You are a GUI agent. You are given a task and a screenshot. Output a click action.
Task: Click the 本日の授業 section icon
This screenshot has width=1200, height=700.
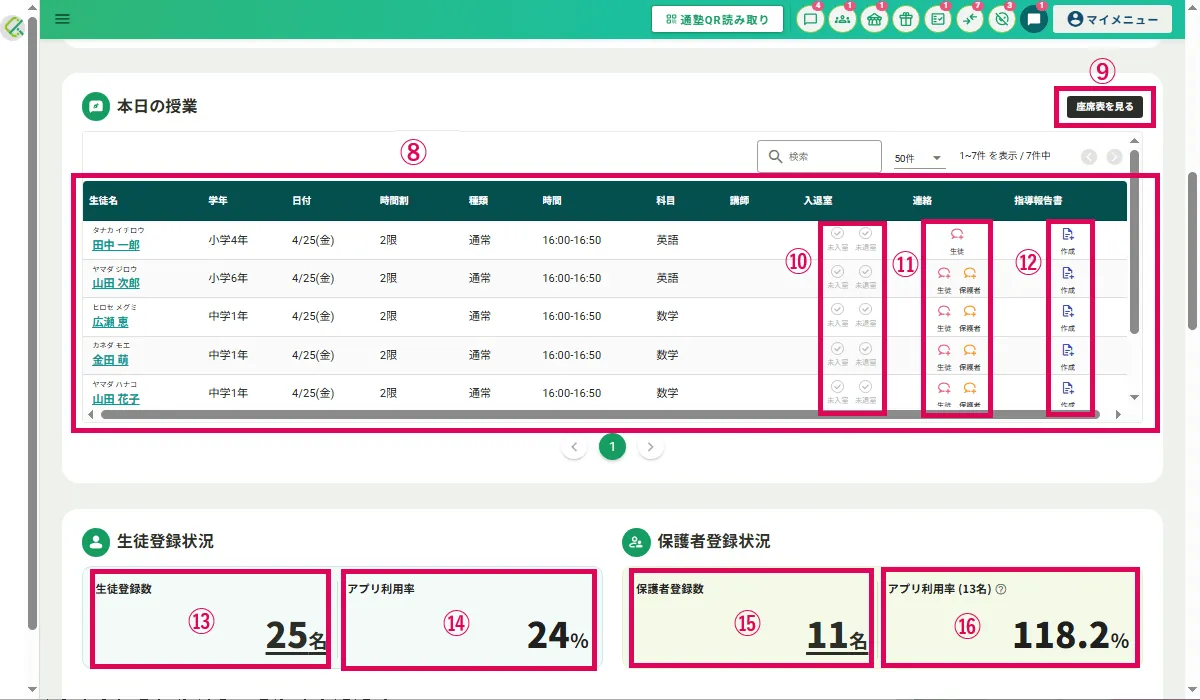pyautogui.click(x=96, y=105)
